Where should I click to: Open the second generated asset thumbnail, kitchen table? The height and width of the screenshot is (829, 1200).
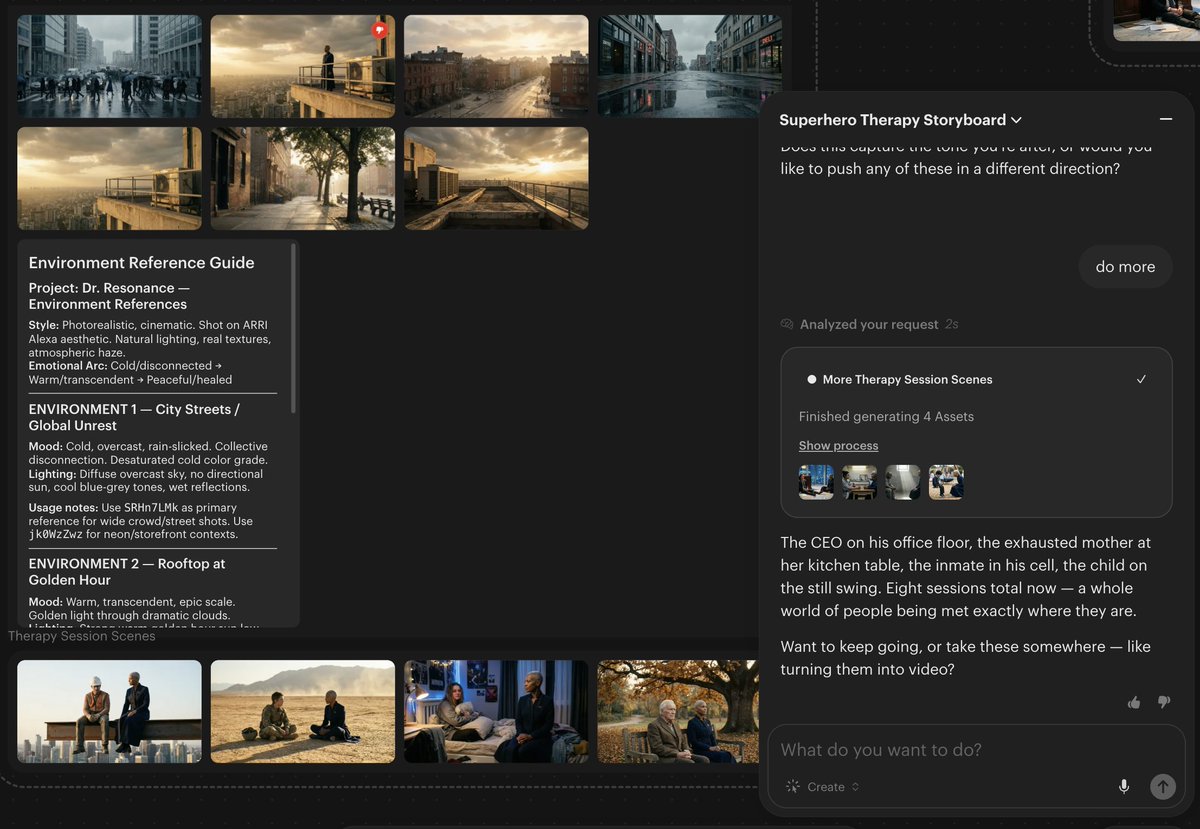859,482
